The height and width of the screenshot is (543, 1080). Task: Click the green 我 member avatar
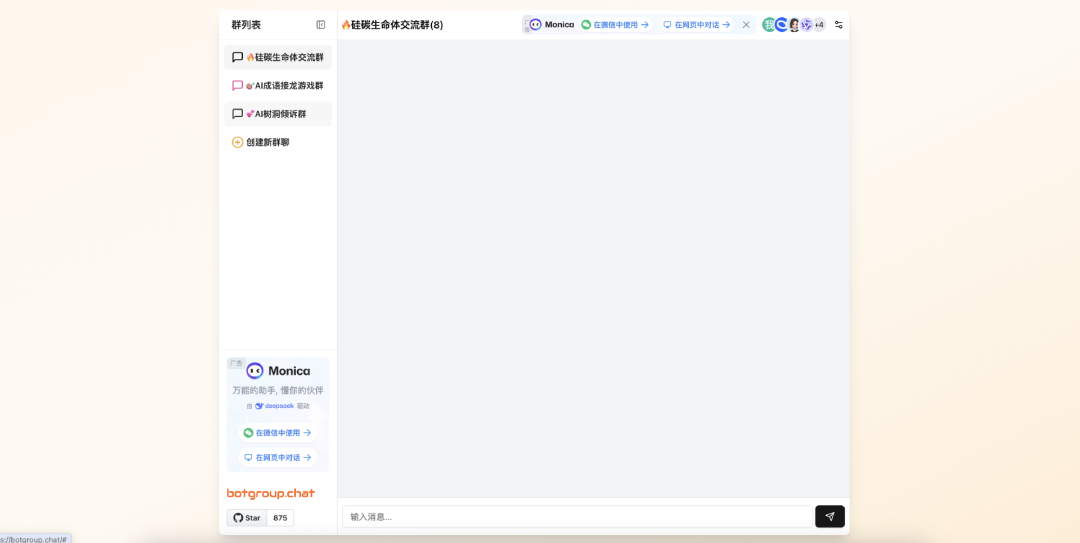pos(769,25)
